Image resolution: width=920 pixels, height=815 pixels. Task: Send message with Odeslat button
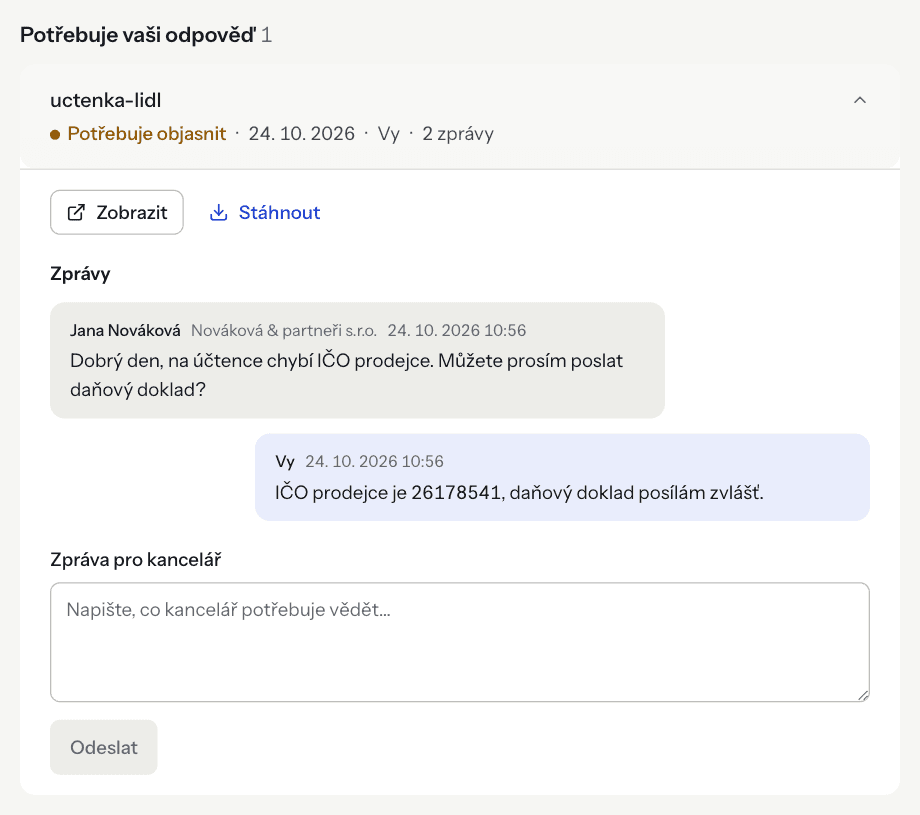point(104,747)
